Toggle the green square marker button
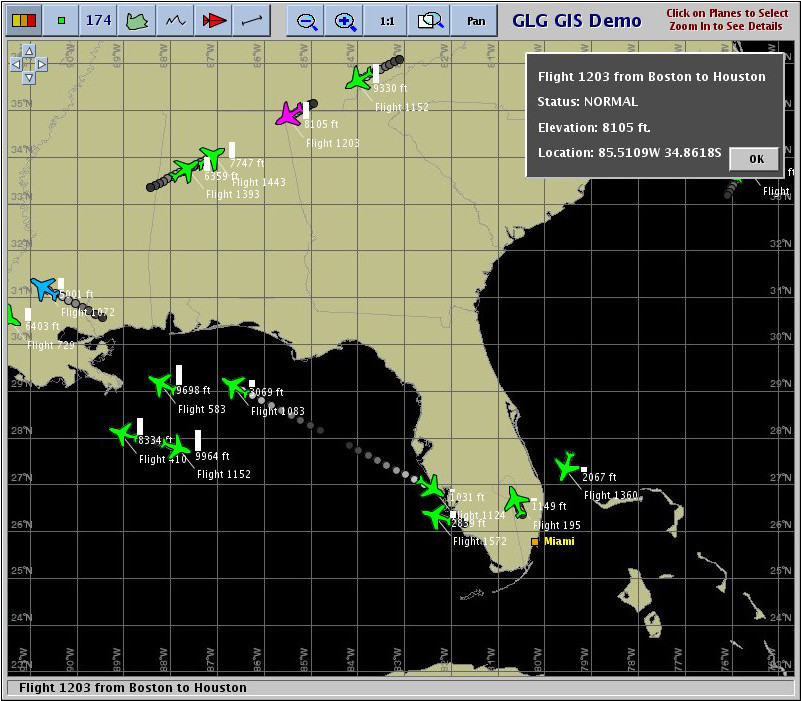 (x=61, y=20)
